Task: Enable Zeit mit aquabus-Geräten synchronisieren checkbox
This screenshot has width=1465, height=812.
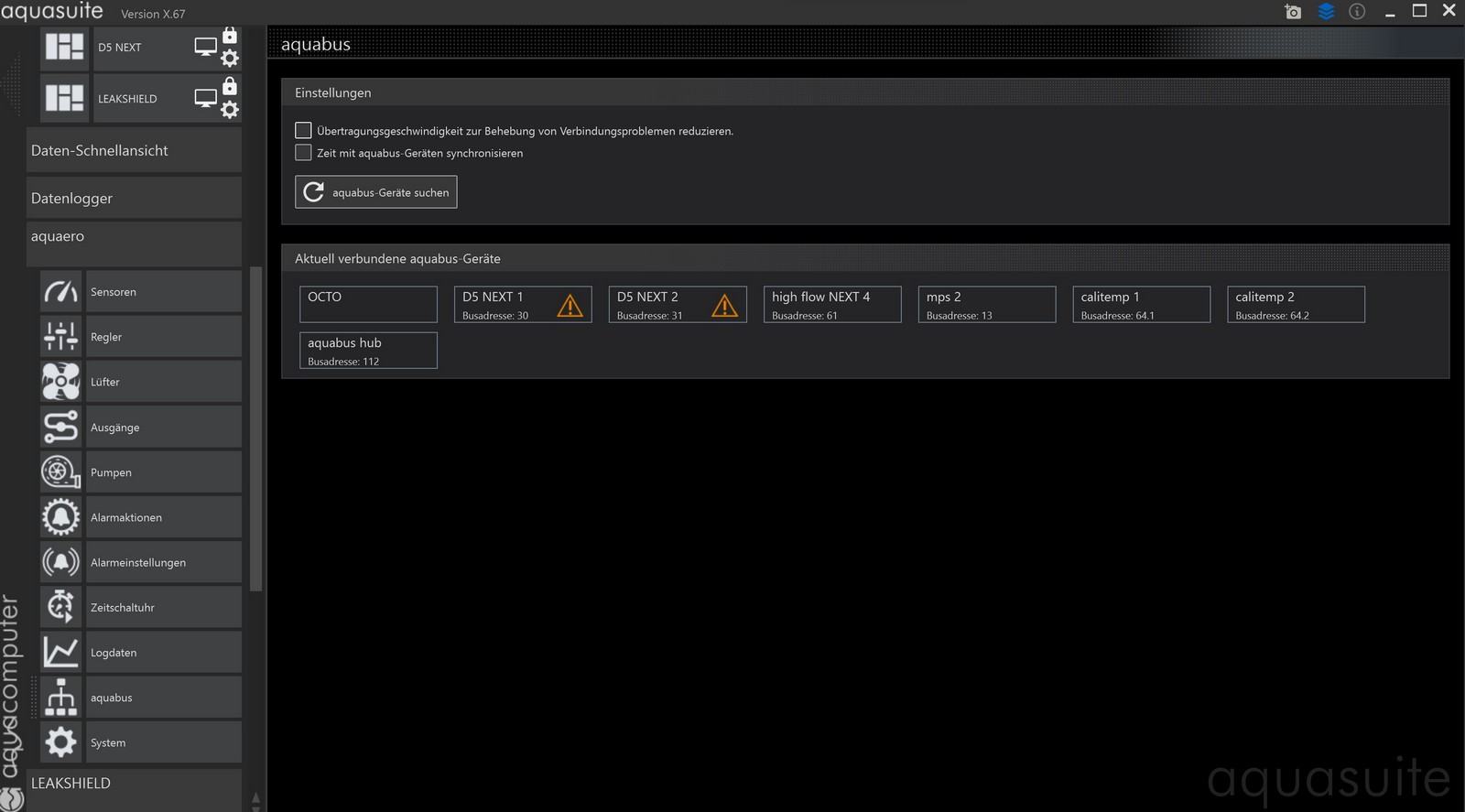Action: click(x=303, y=153)
